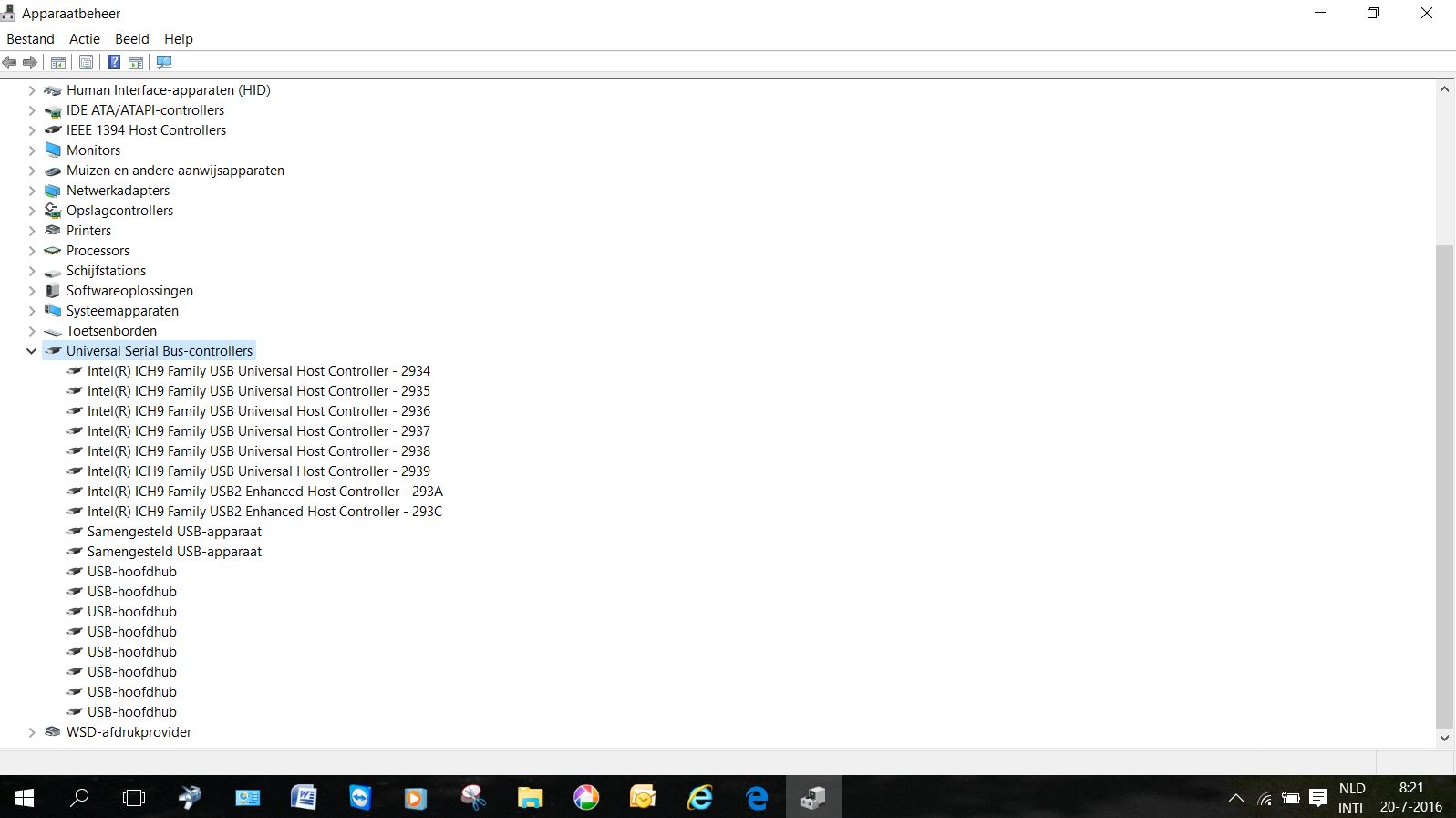Open the Action Center notification icon

1318,799
